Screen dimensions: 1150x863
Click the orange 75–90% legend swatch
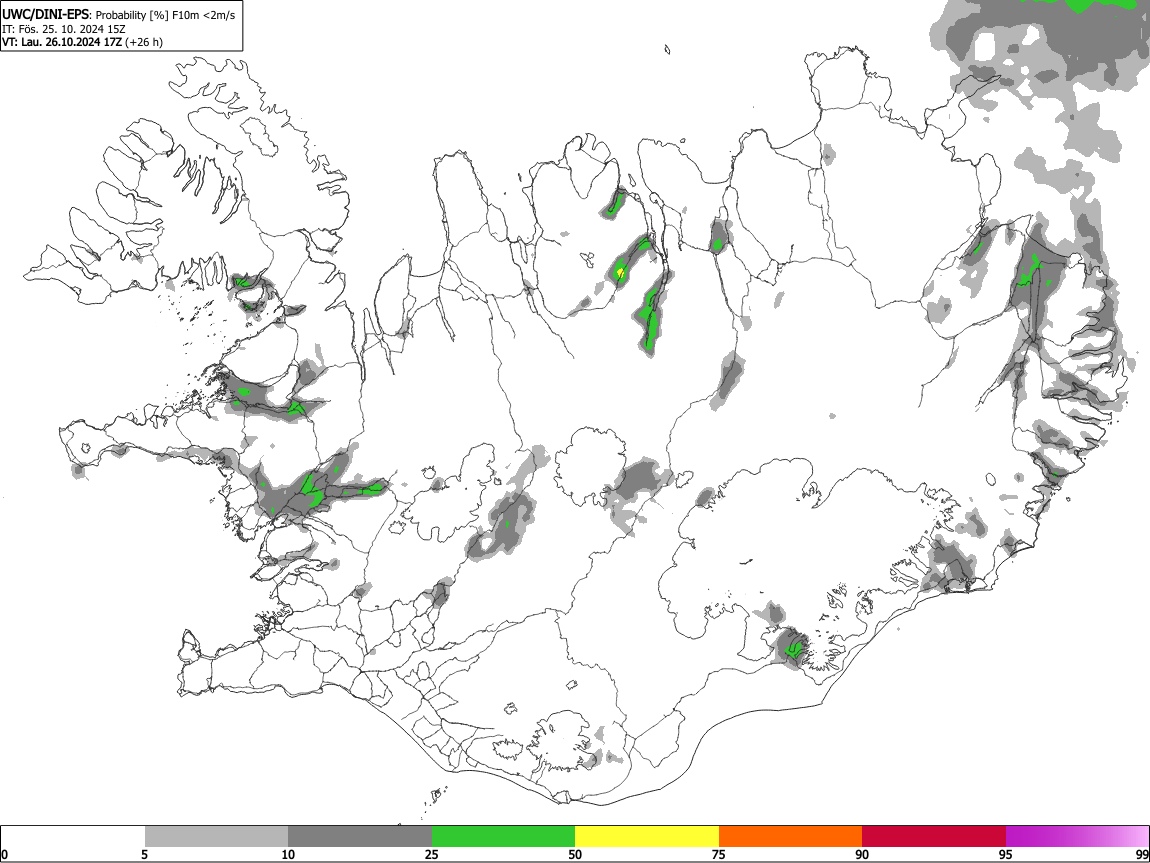[790, 837]
